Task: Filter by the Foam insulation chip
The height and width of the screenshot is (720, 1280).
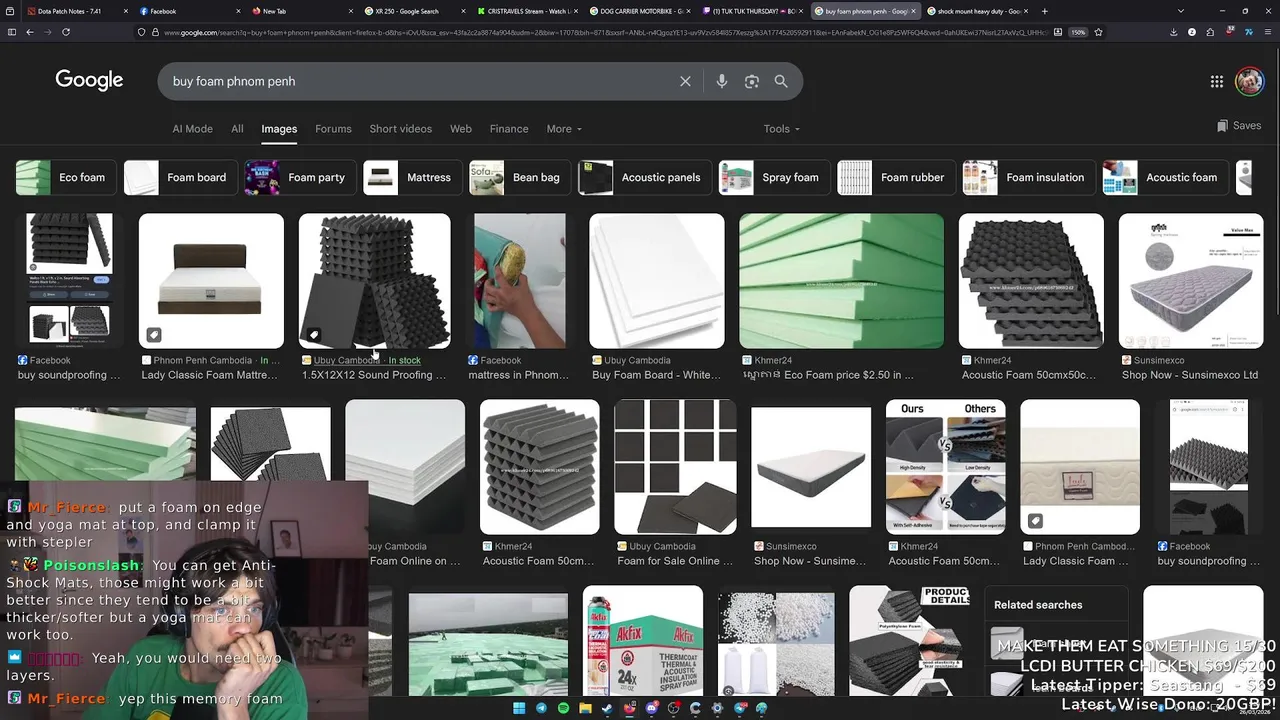Action: click(1028, 178)
